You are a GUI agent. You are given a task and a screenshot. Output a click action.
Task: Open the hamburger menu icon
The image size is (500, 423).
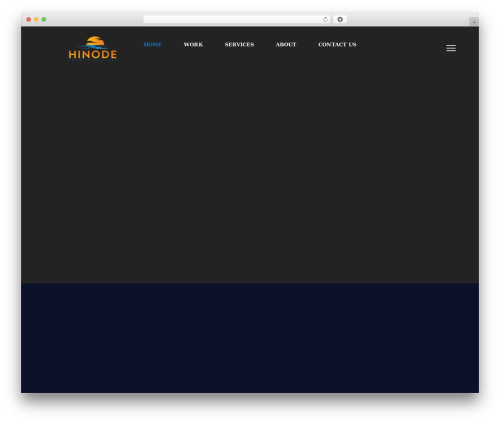click(x=451, y=48)
